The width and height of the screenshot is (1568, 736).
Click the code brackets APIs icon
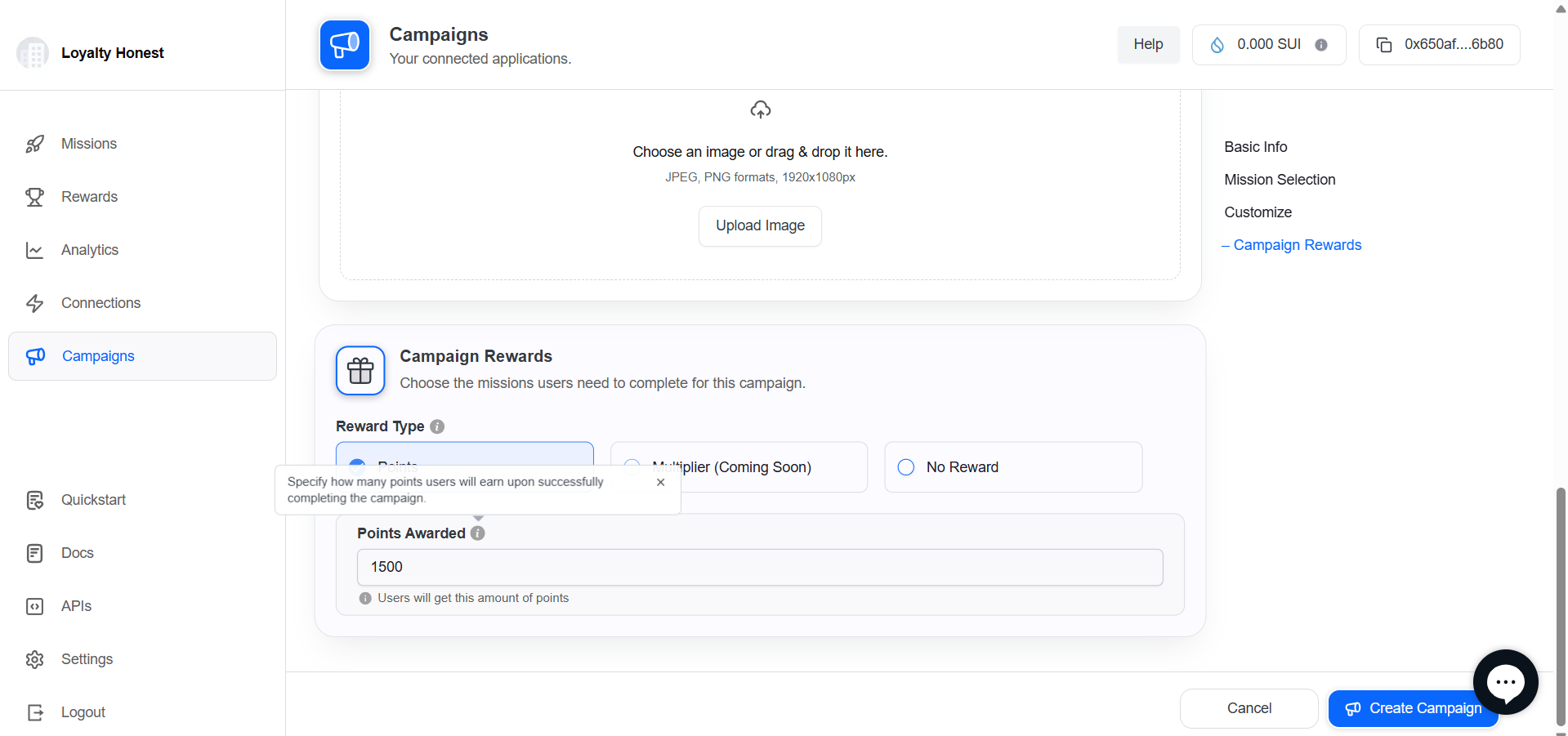point(34,606)
